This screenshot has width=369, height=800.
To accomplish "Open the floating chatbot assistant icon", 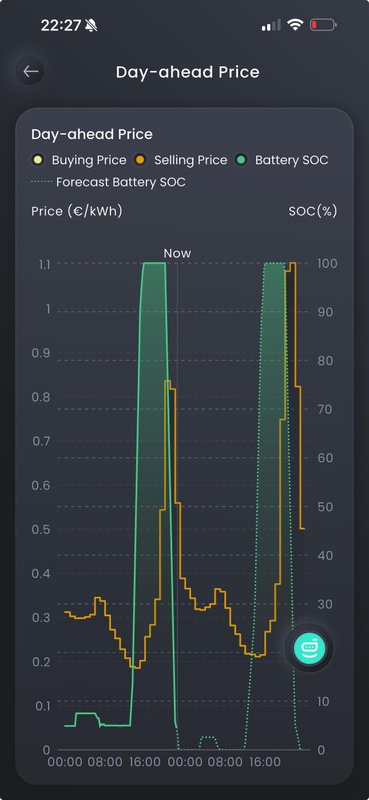I will click(x=309, y=647).
